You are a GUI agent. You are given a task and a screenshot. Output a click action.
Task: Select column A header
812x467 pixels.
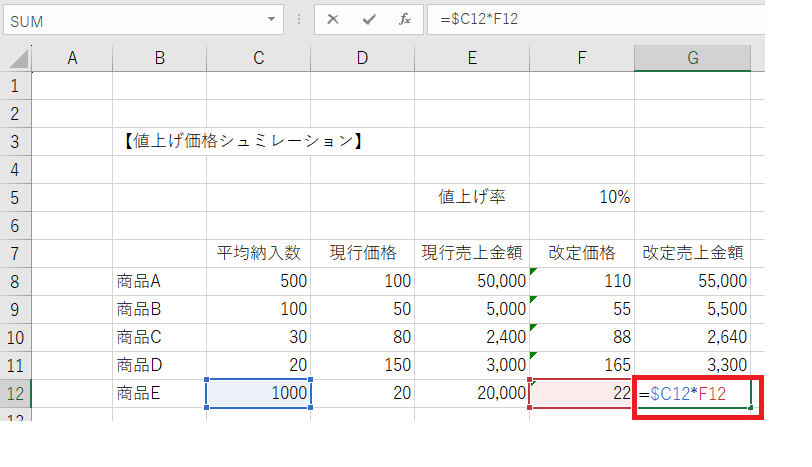click(72, 58)
